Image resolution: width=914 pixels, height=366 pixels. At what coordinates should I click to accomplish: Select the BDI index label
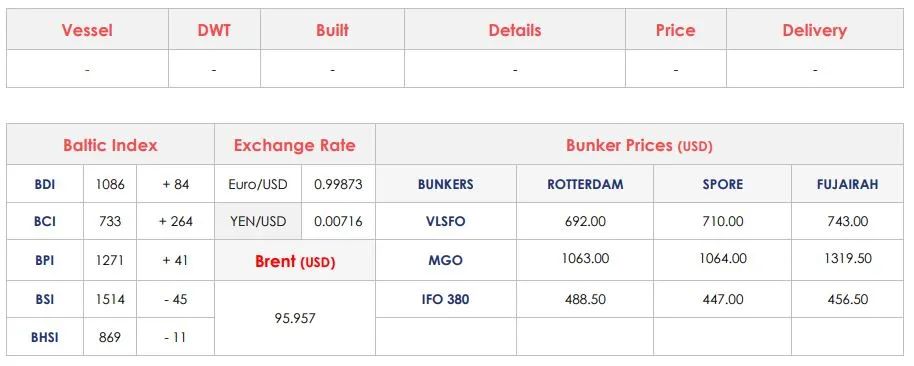[x=45, y=184]
